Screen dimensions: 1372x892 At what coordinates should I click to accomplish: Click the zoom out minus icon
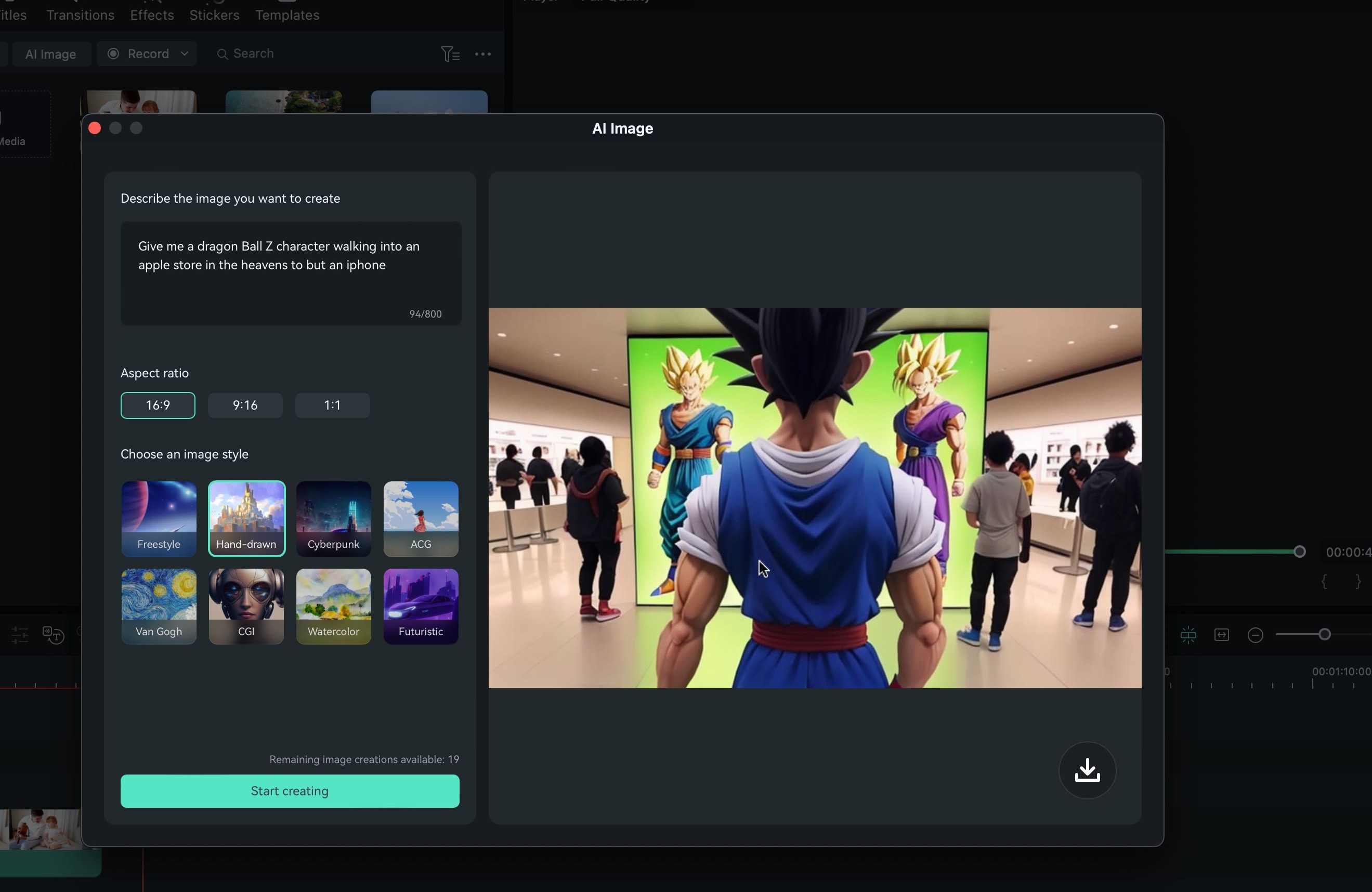pos(1255,635)
